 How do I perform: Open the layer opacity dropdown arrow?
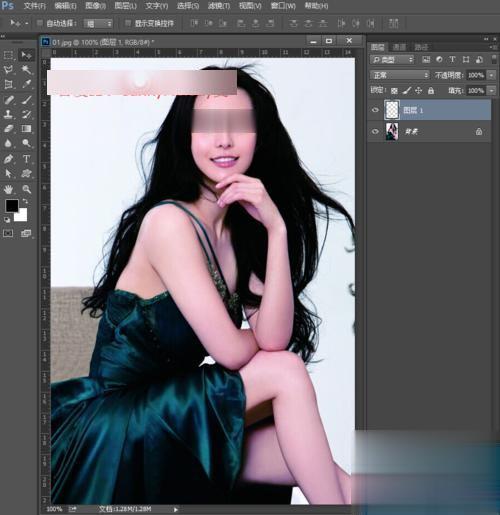click(491, 75)
